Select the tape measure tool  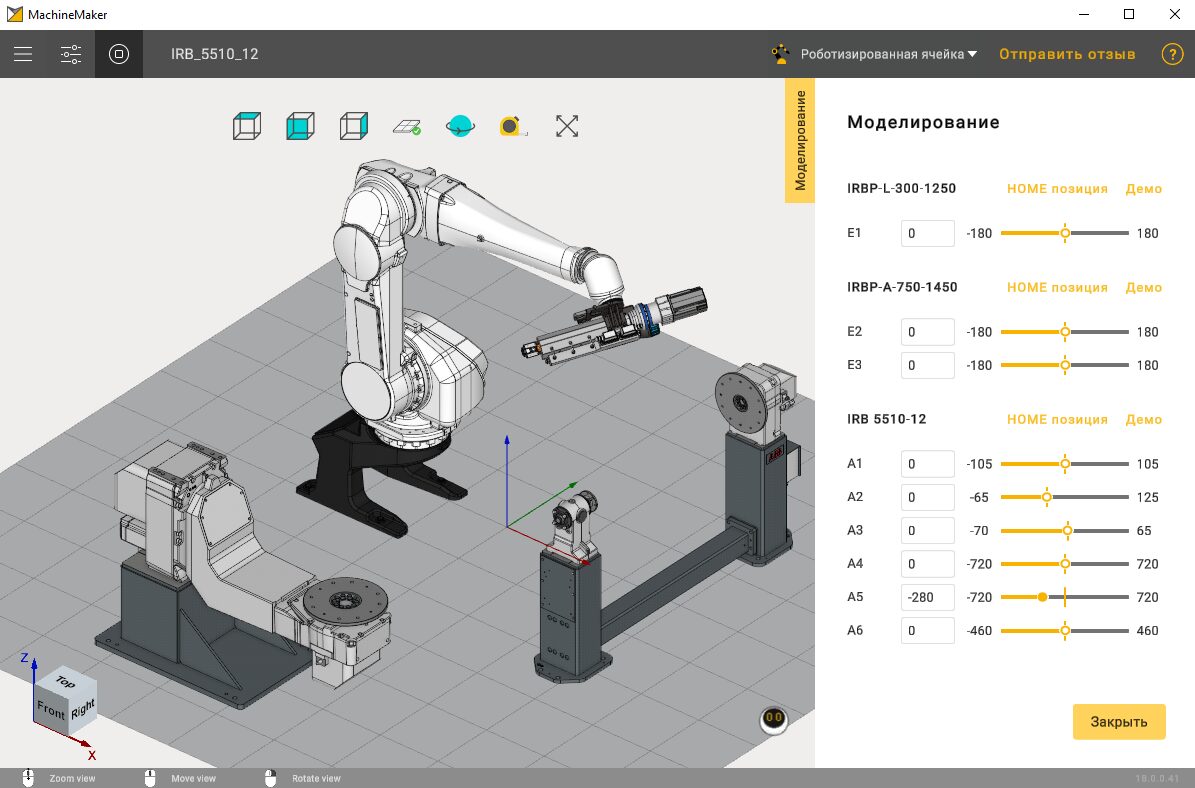(x=512, y=126)
